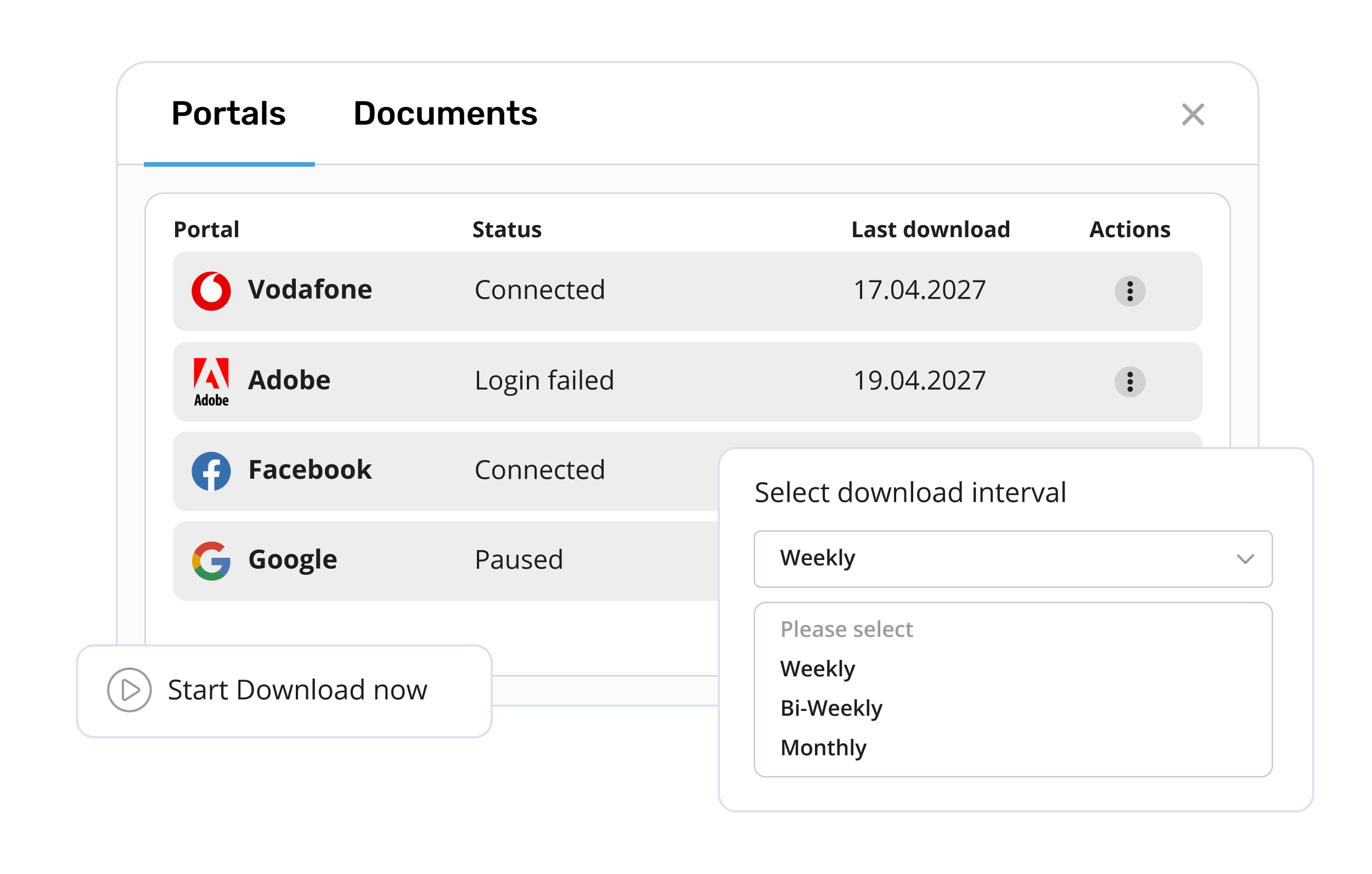Viewport: 1372px width, 874px height.
Task: Click the Facebook portal name
Action: tap(310, 469)
